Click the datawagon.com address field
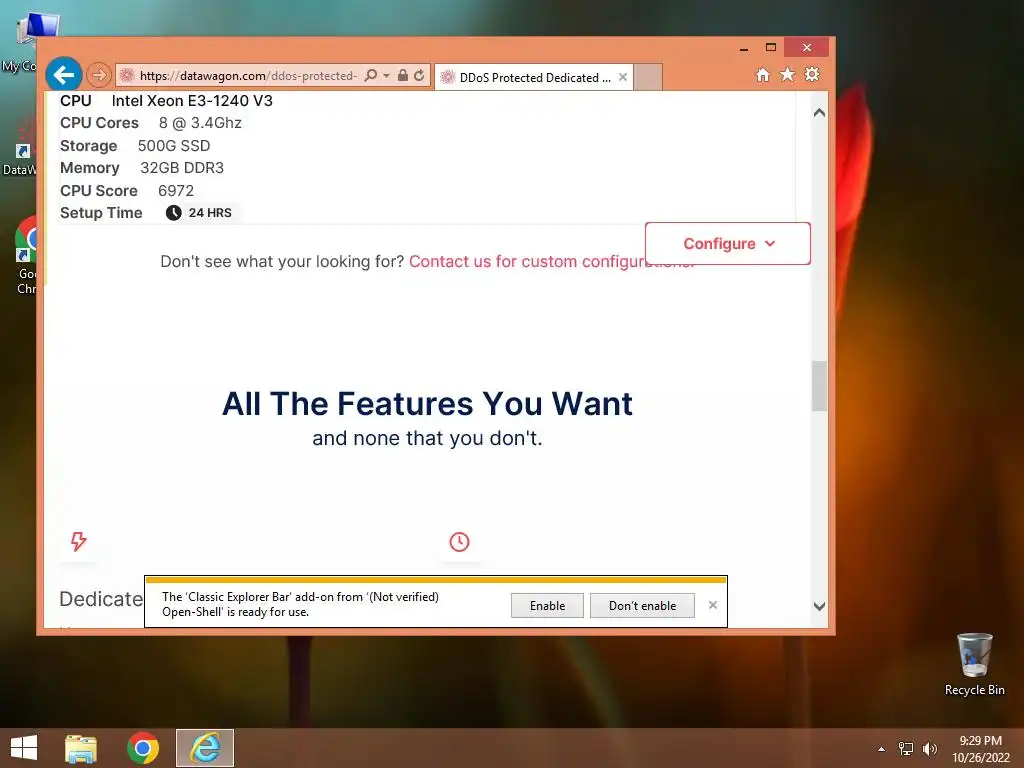 click(x=248, y=76)
